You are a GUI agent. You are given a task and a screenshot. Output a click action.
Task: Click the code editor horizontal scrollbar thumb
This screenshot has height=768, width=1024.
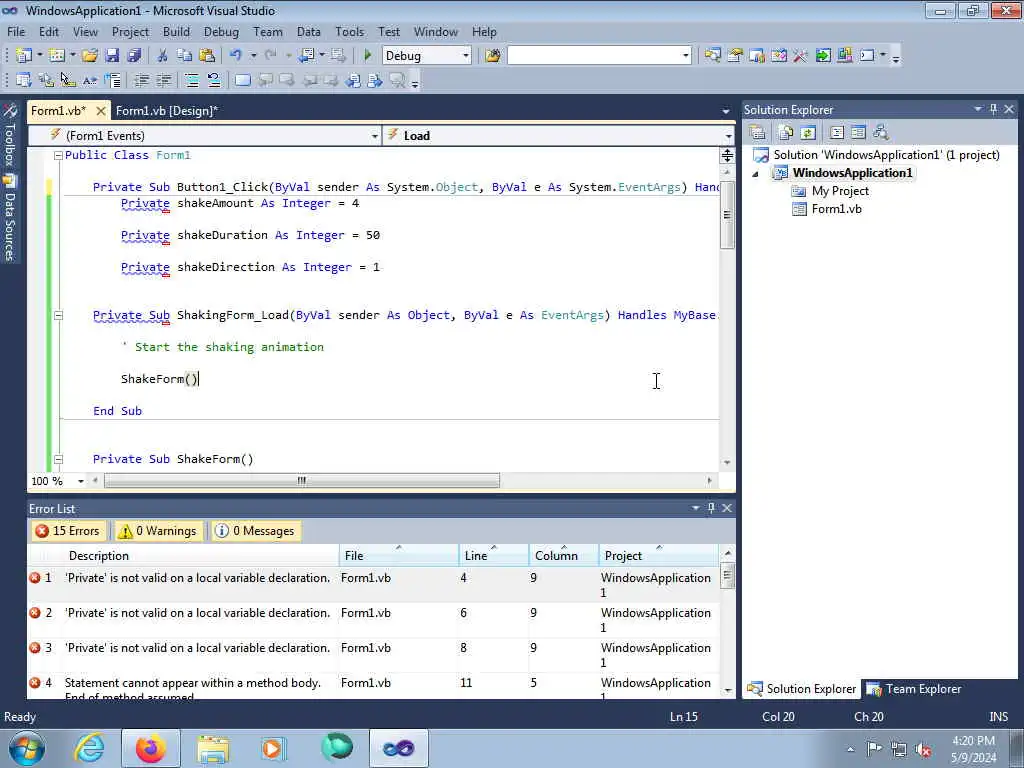302,481
